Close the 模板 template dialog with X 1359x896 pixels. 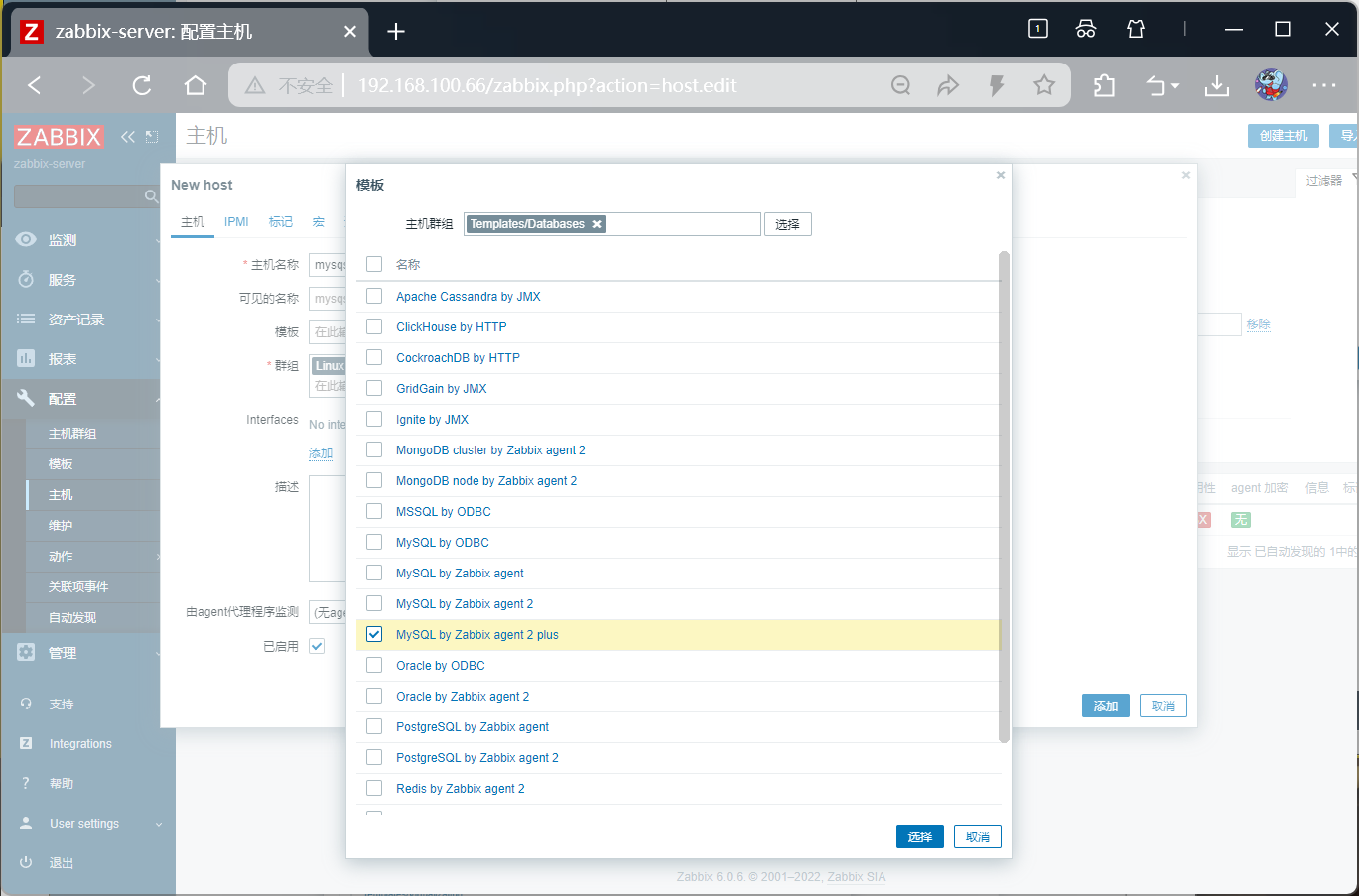click(1001, 175)
